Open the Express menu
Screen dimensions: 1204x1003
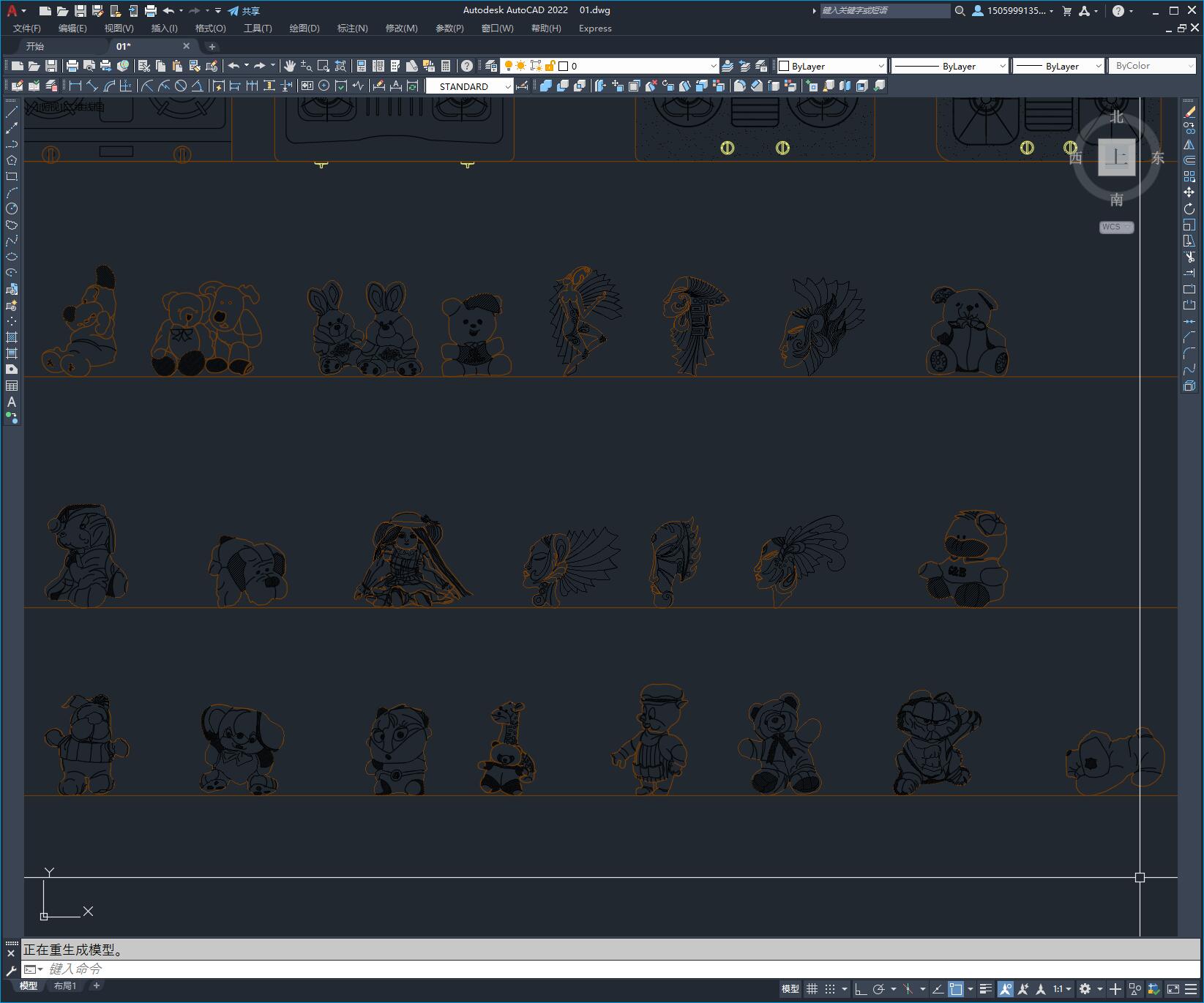(595, 29)
